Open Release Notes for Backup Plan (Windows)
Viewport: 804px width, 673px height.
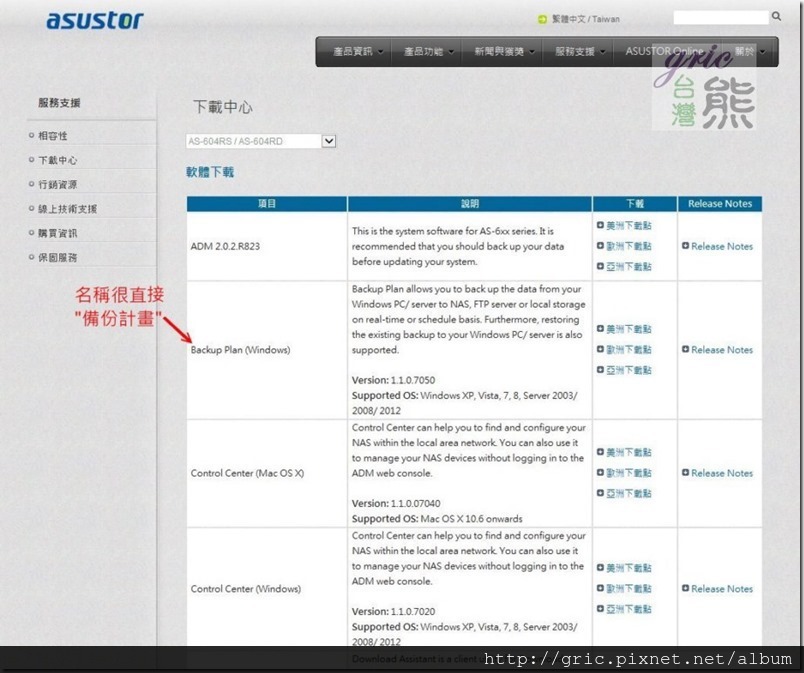tap(722, 350)
